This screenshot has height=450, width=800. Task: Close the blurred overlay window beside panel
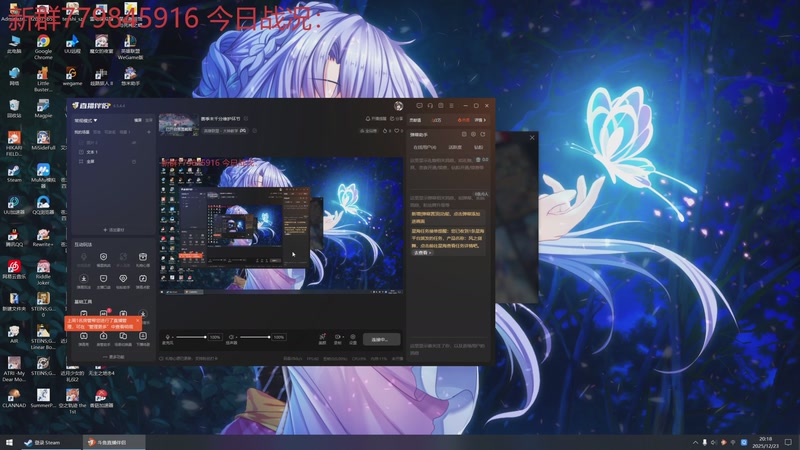pos(532,138)
